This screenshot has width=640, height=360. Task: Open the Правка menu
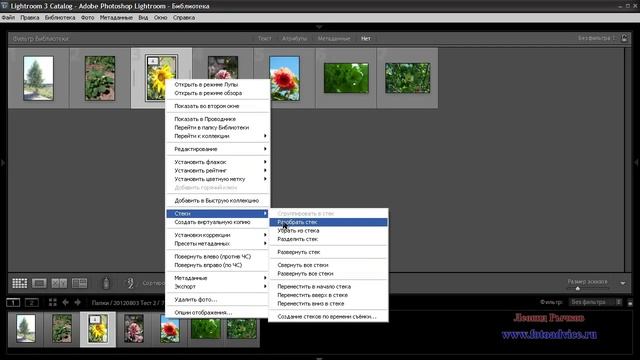point(30,18)
